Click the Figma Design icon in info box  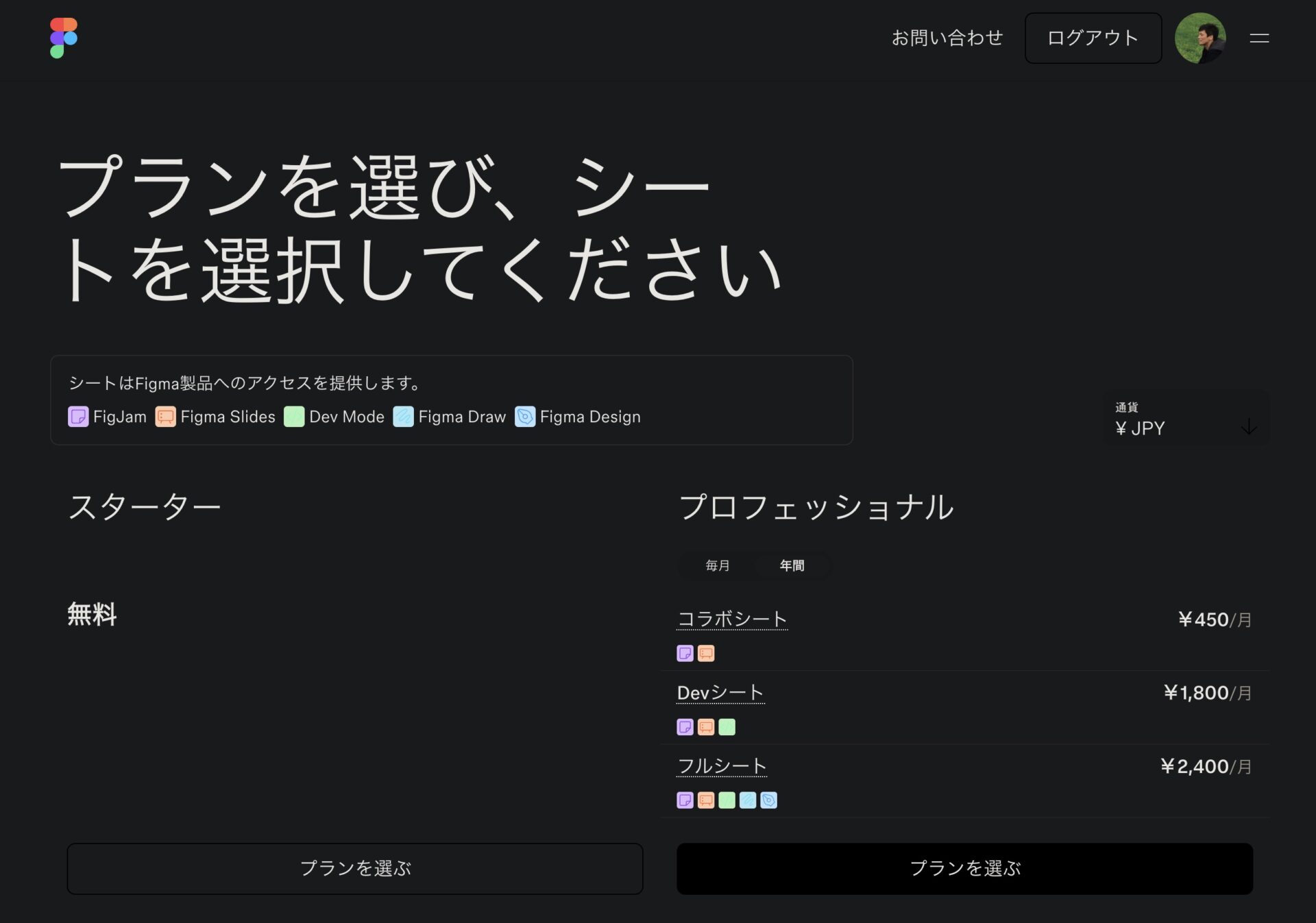pyautogui.click(x=525, y=417)
